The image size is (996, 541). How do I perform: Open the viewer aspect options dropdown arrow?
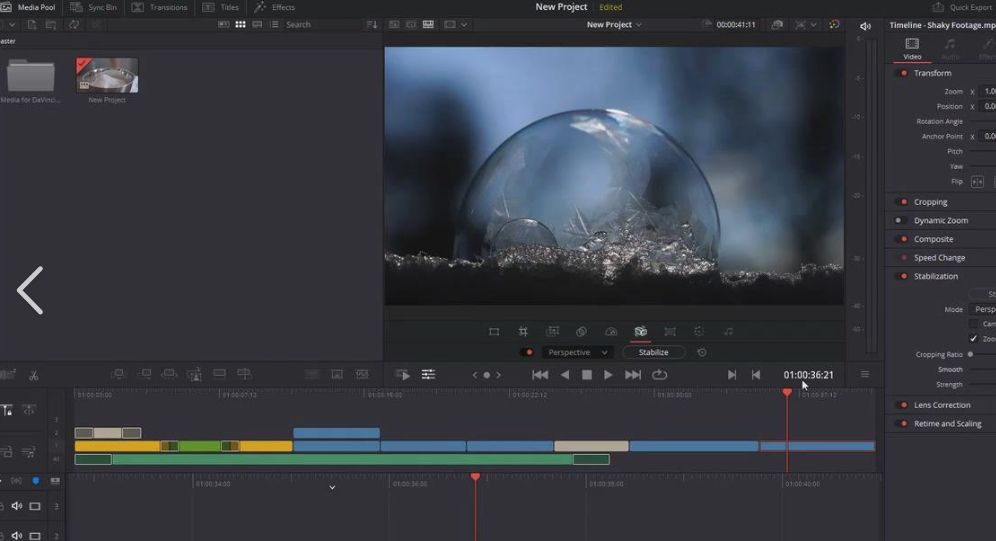pyautogui.click(x=464, y=24)
